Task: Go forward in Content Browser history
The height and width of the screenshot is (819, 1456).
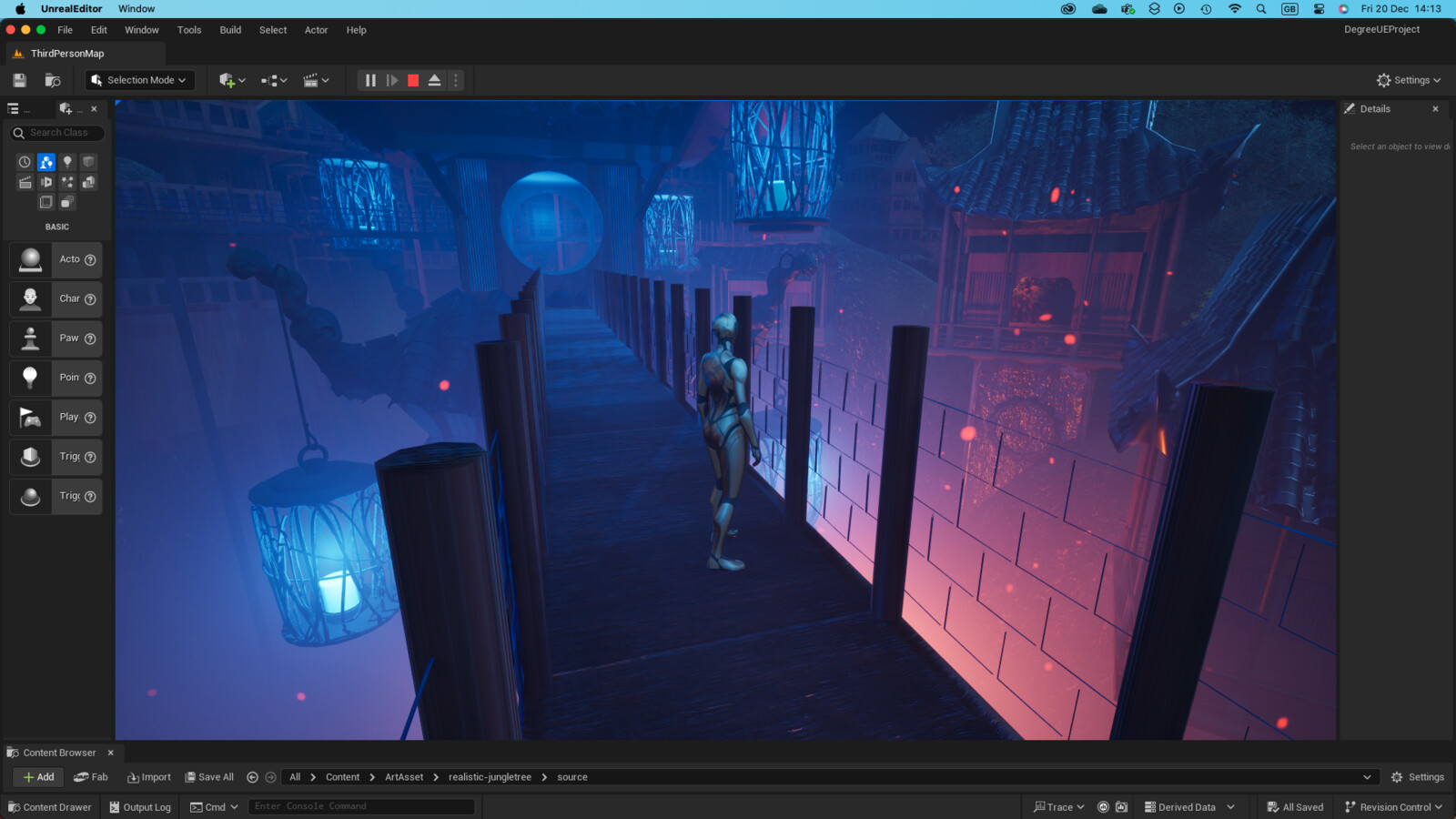Action: (270, 777)
